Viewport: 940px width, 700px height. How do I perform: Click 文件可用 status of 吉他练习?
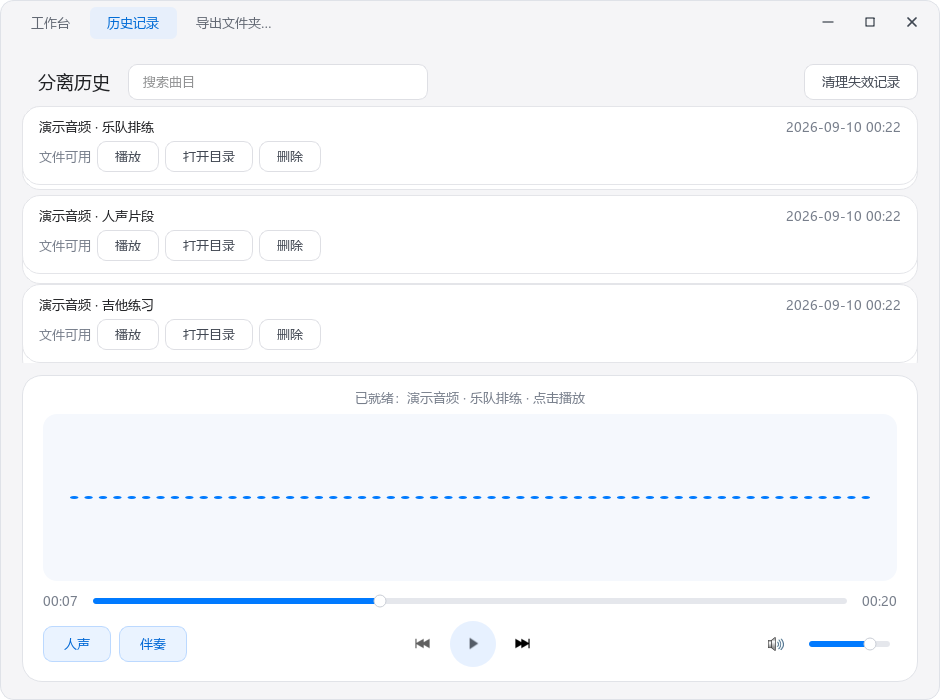click(x=65, y=335)
